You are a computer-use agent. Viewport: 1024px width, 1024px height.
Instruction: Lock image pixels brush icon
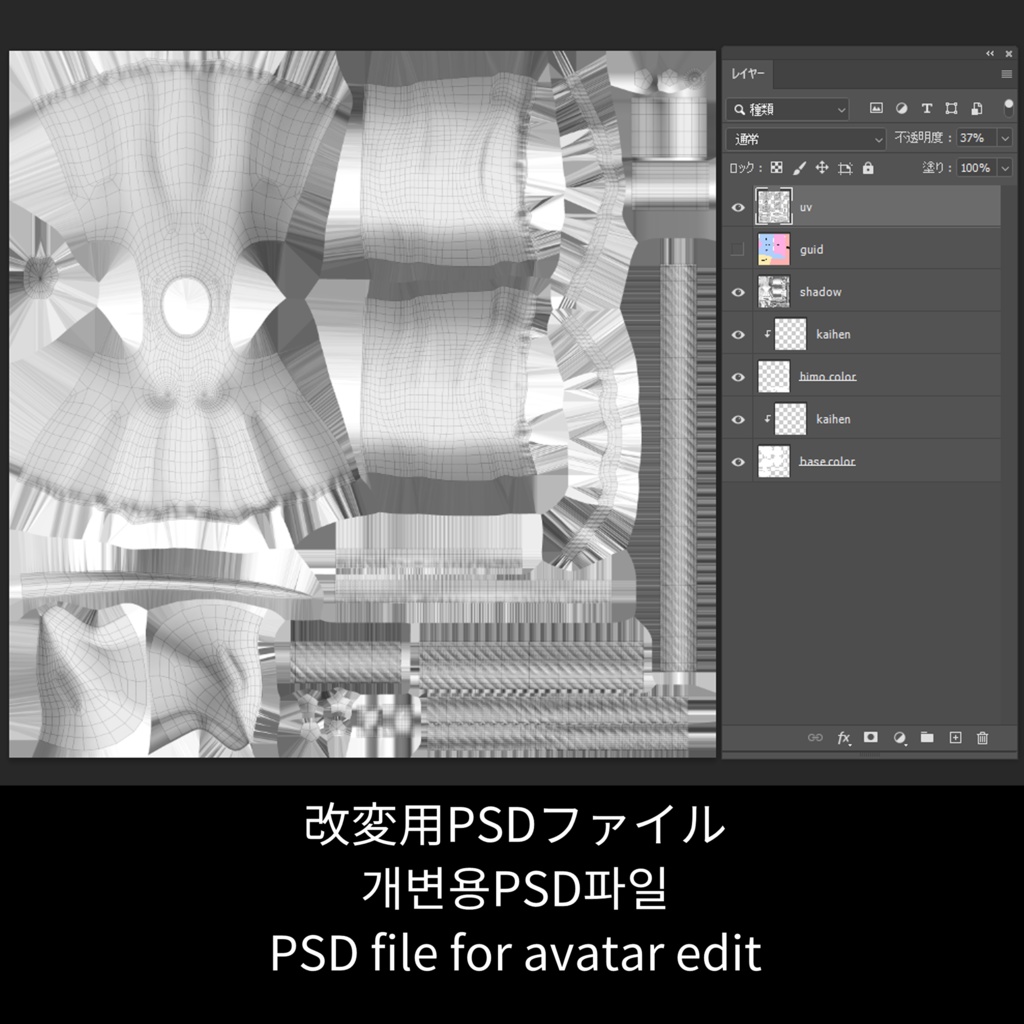(x=799, y=168)
